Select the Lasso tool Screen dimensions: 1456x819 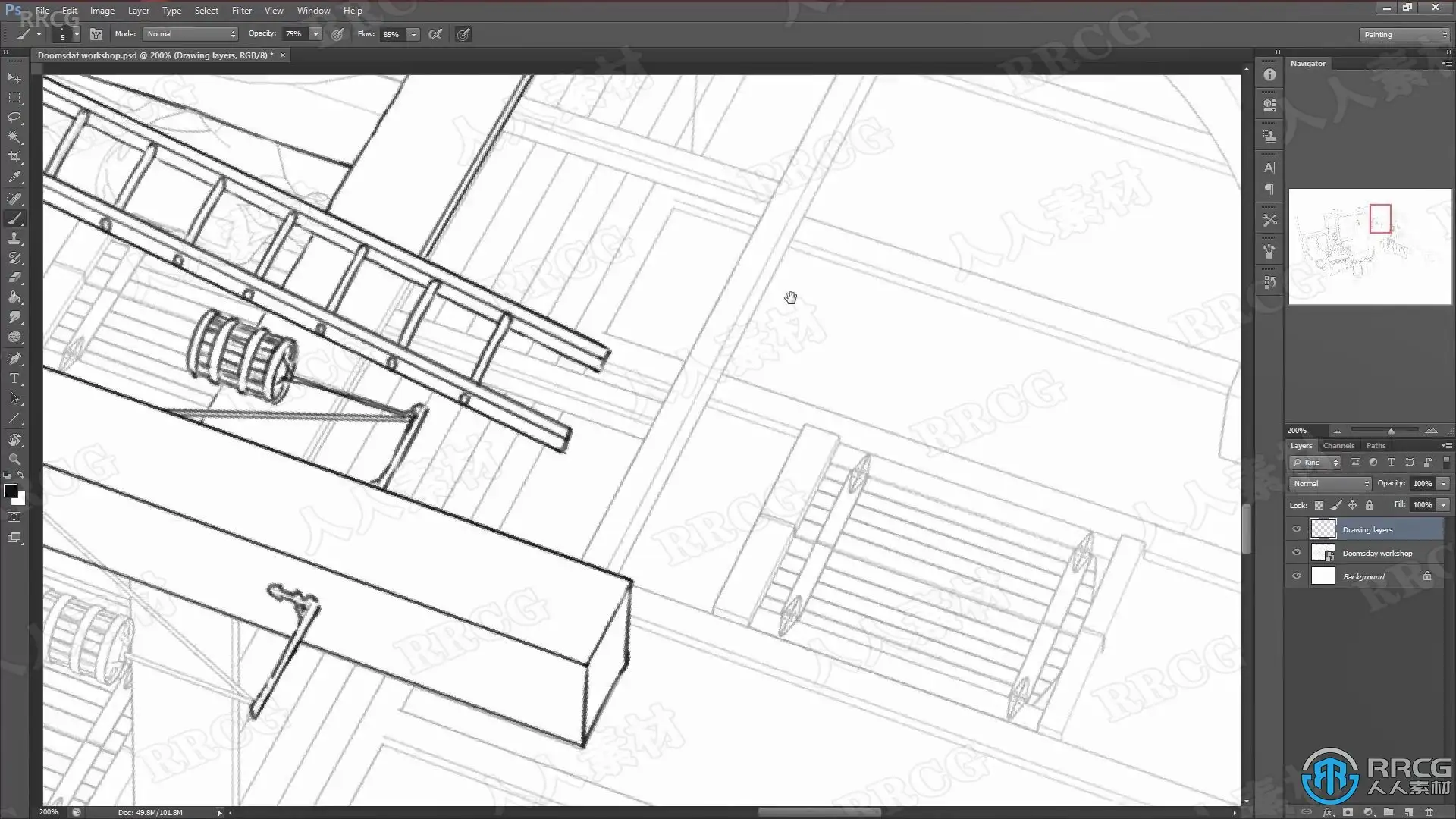[14, 118]
